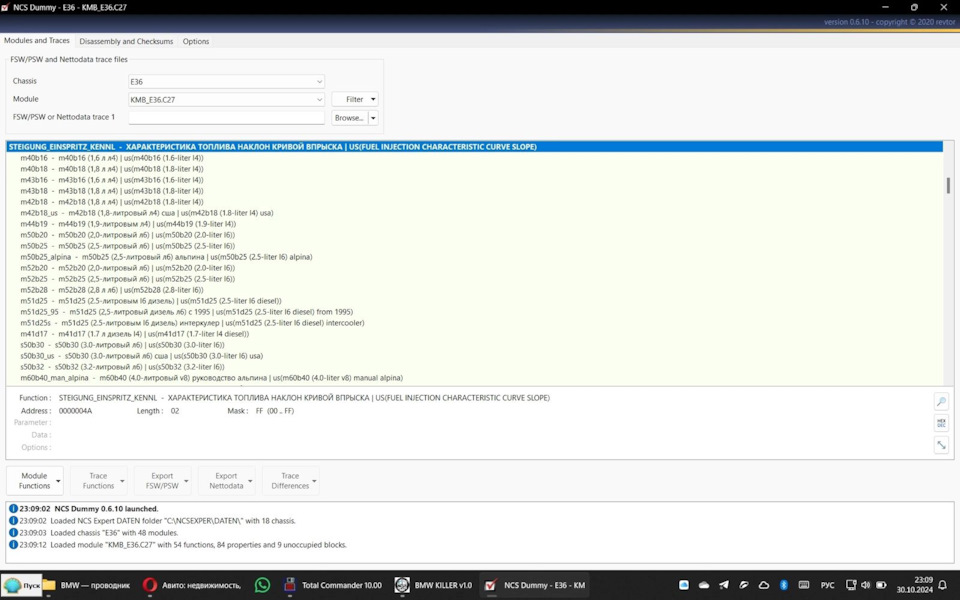The height and width of the screenshot is (600, 960).
Task: Open the BMW explorer folder taskbar item
Action: point(87,585)
